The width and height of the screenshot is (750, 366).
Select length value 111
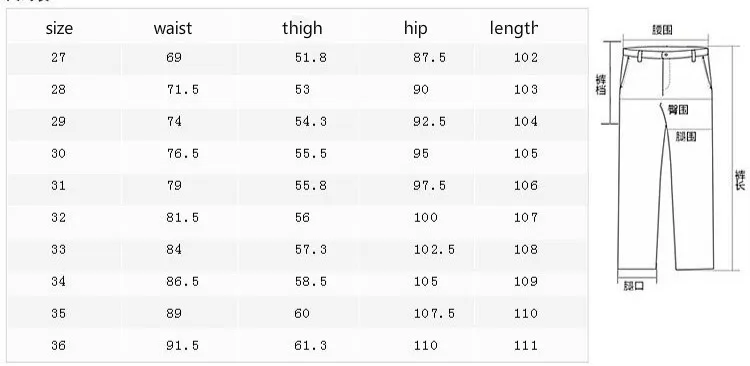(x=526, y=345)
